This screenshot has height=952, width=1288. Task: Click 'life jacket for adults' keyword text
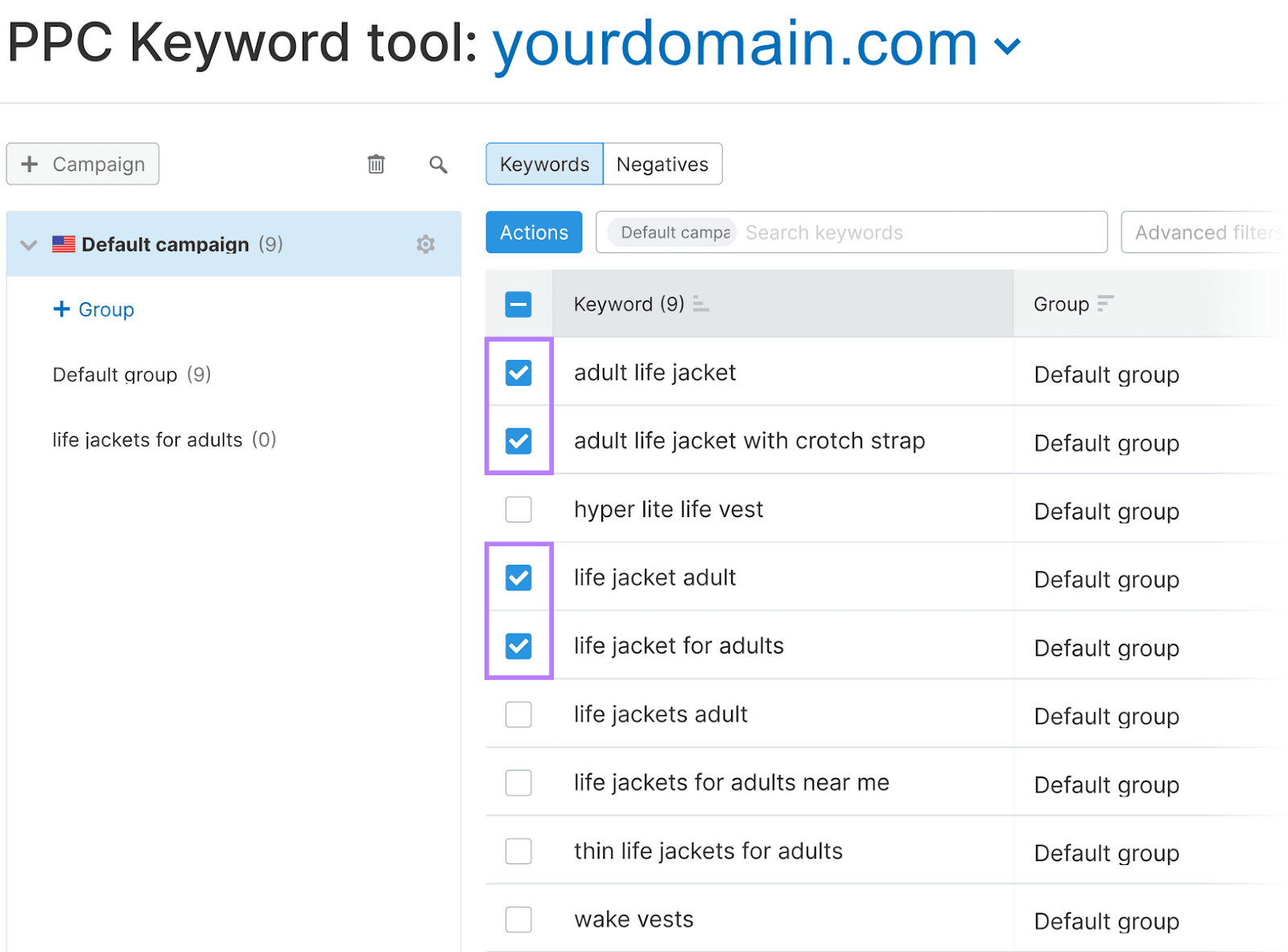click(679, 646)
